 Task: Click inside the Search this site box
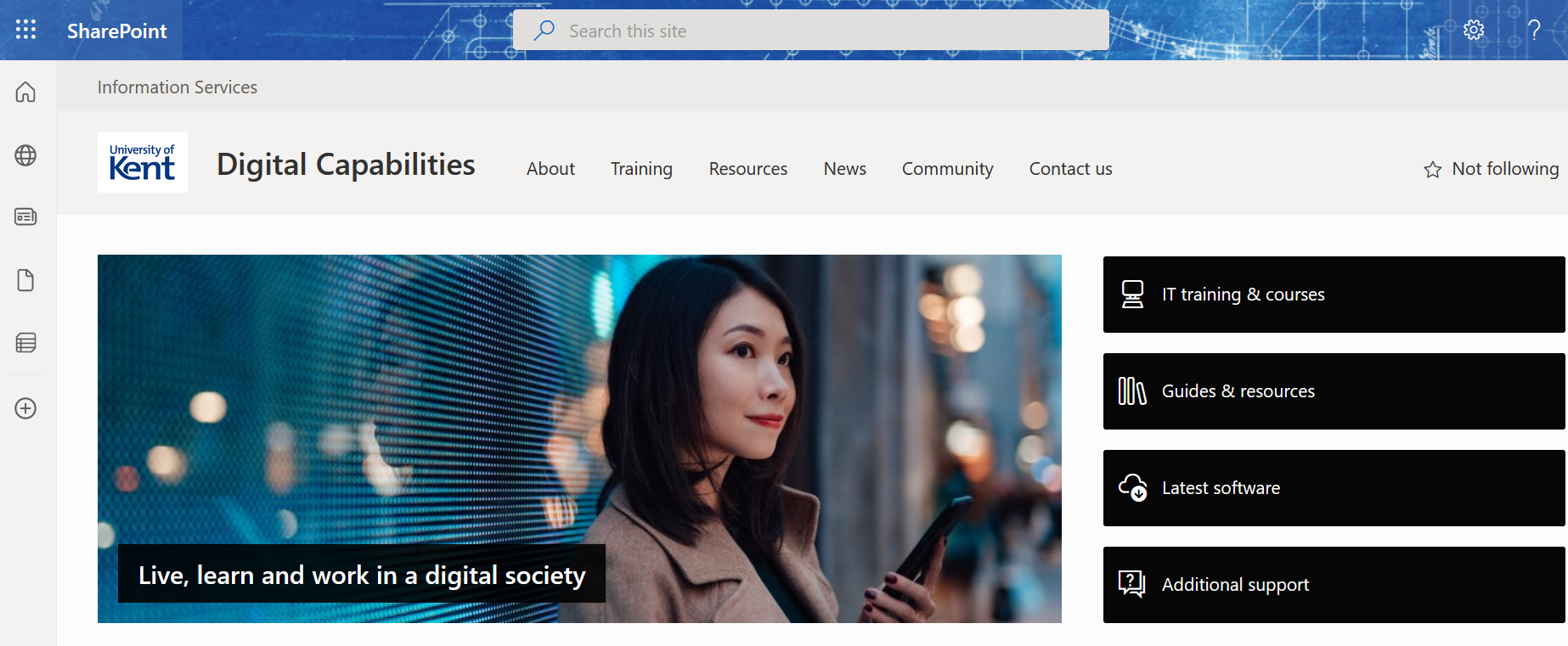click(810, 31)
